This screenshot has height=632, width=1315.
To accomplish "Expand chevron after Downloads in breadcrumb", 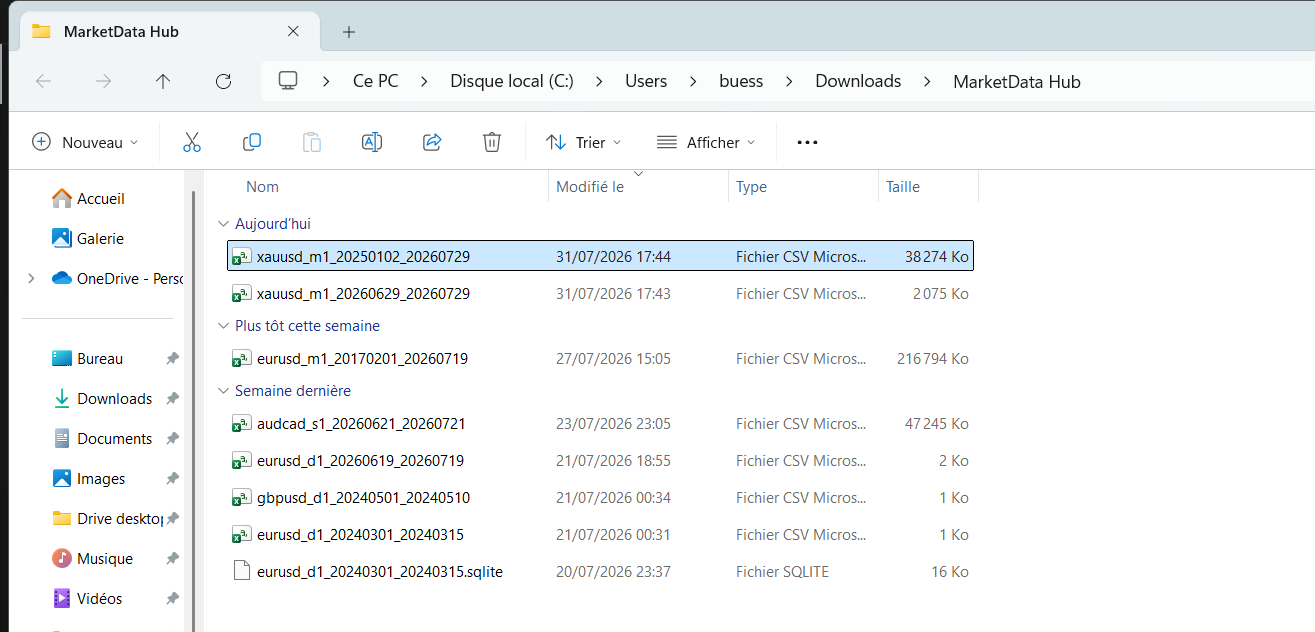I will [927, 81].
